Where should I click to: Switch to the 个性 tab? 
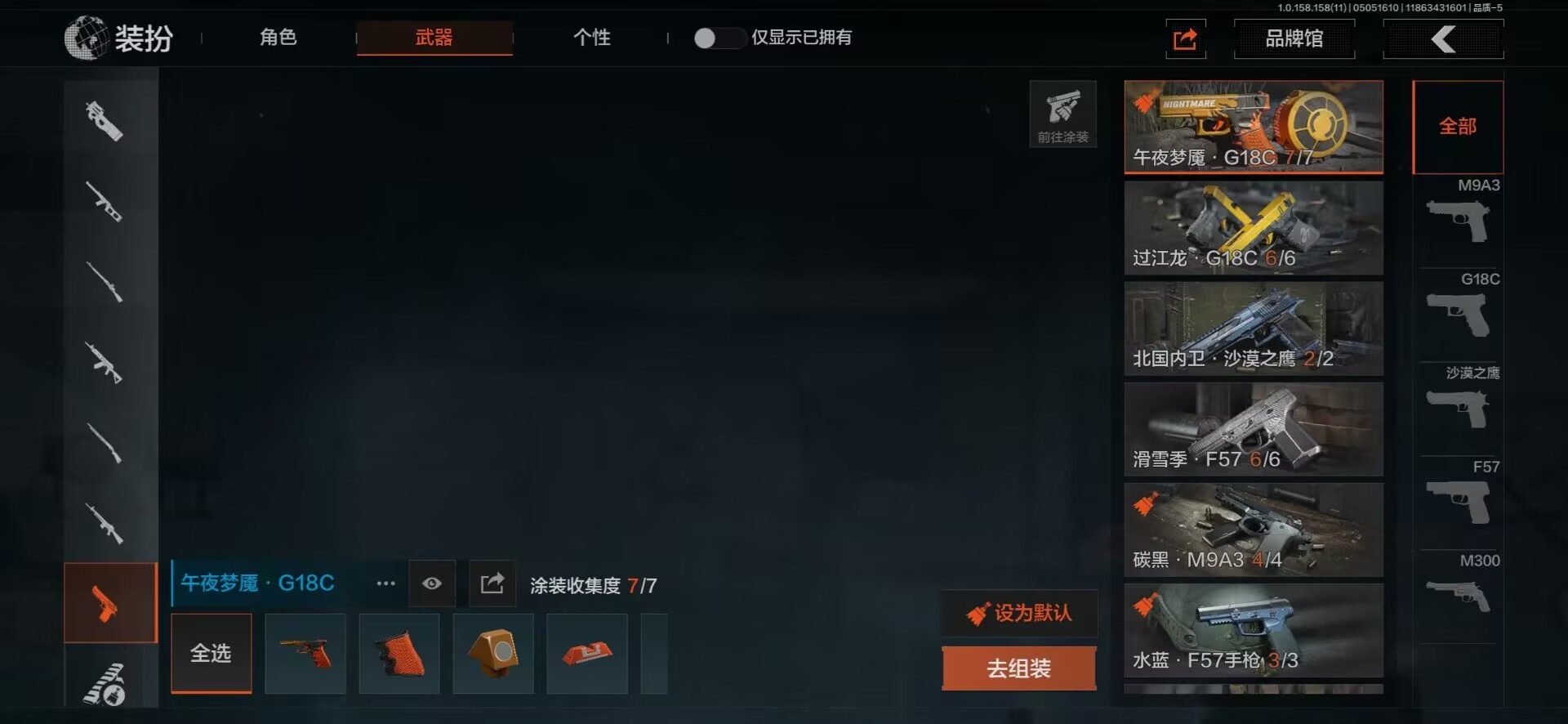[592, 38]
